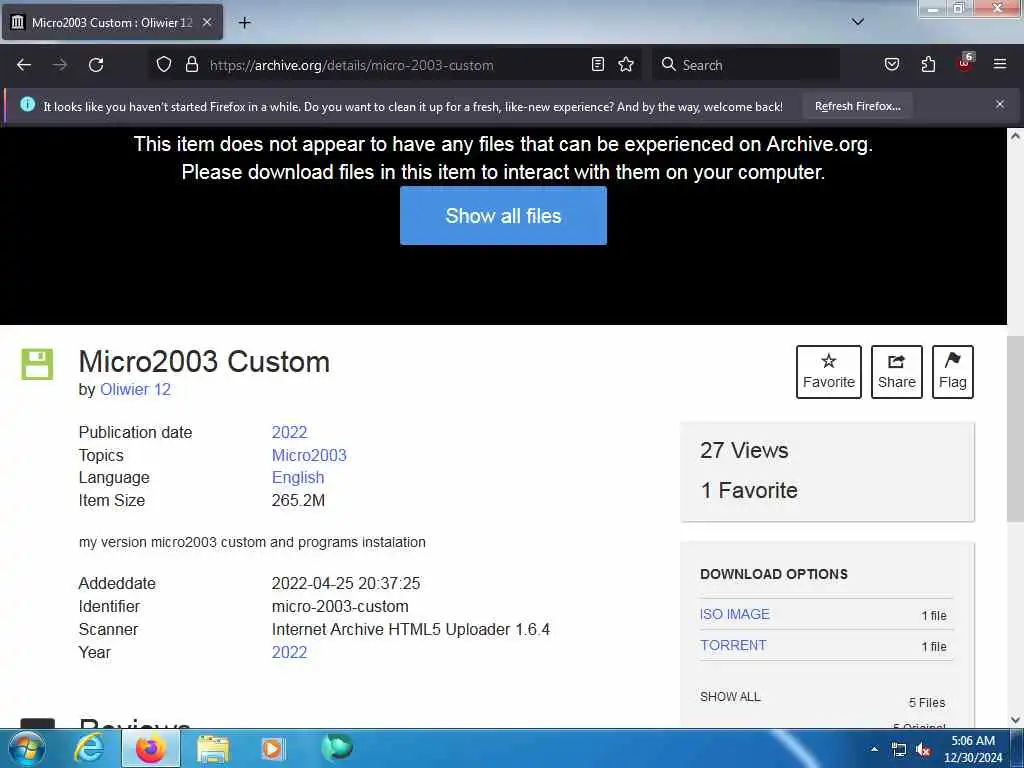Click the Show all files button
1024x768 pixels.
tap(503, 216)
